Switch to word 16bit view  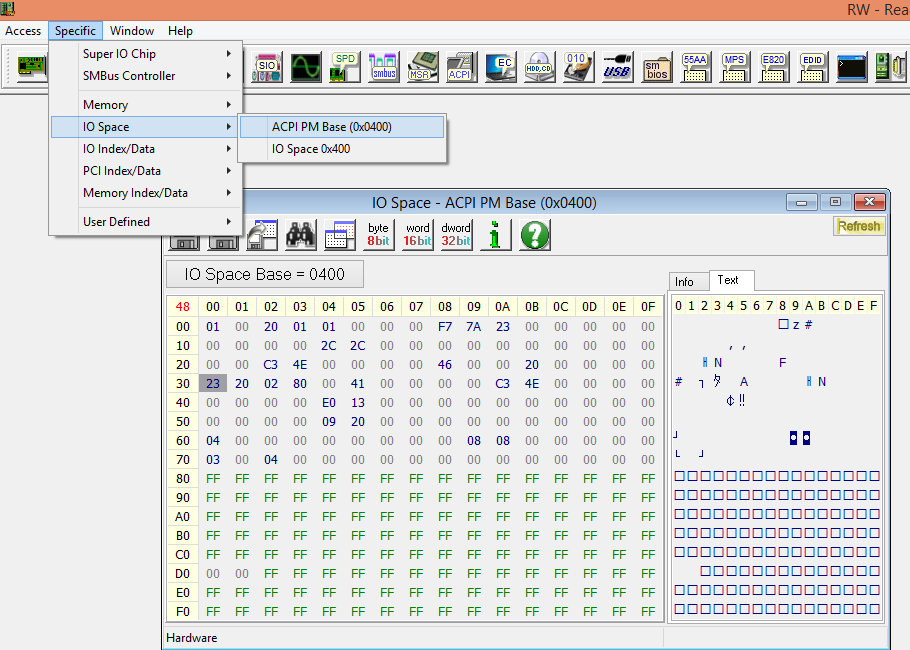click(417, 235)
